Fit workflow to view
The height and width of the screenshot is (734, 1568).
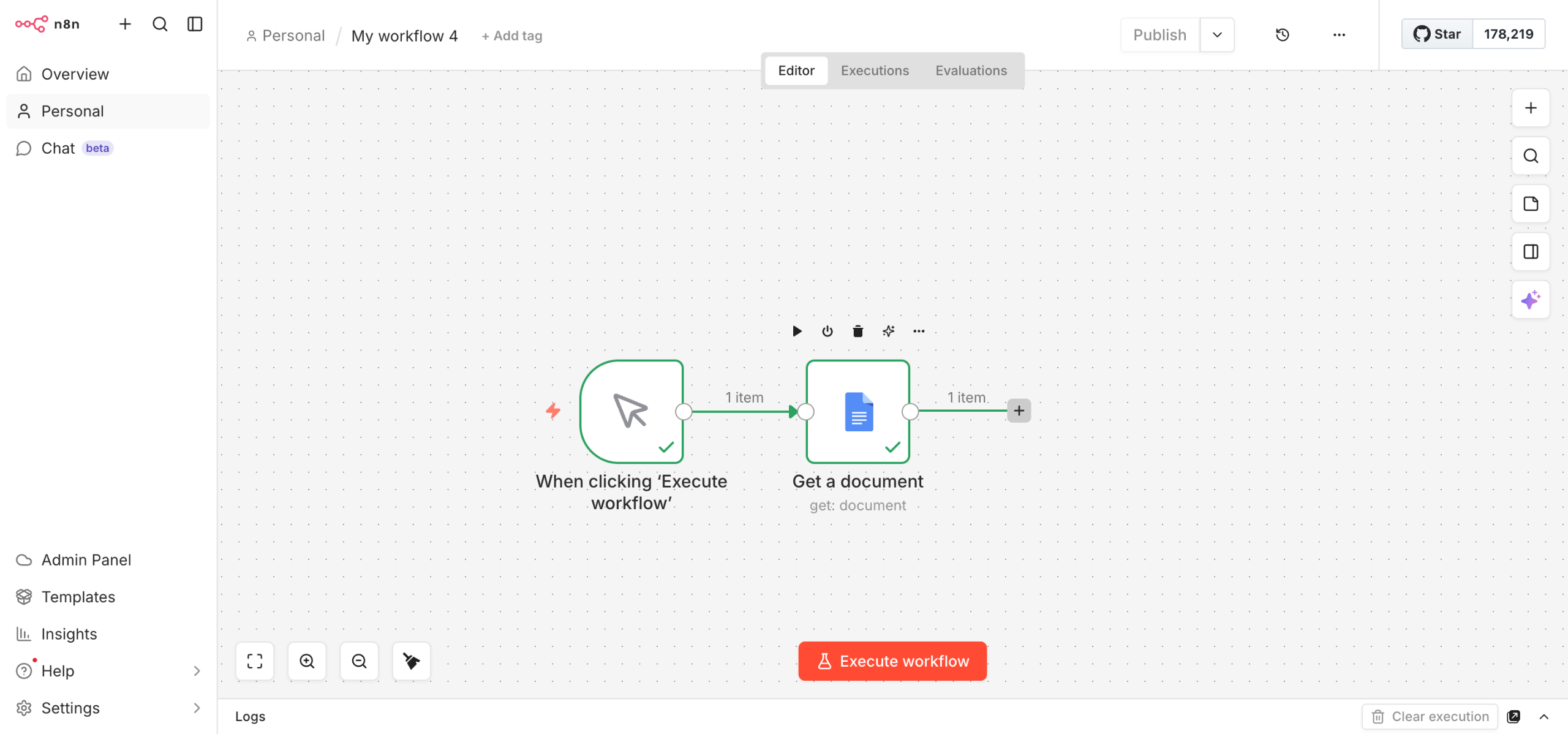[x=255, y=661]
